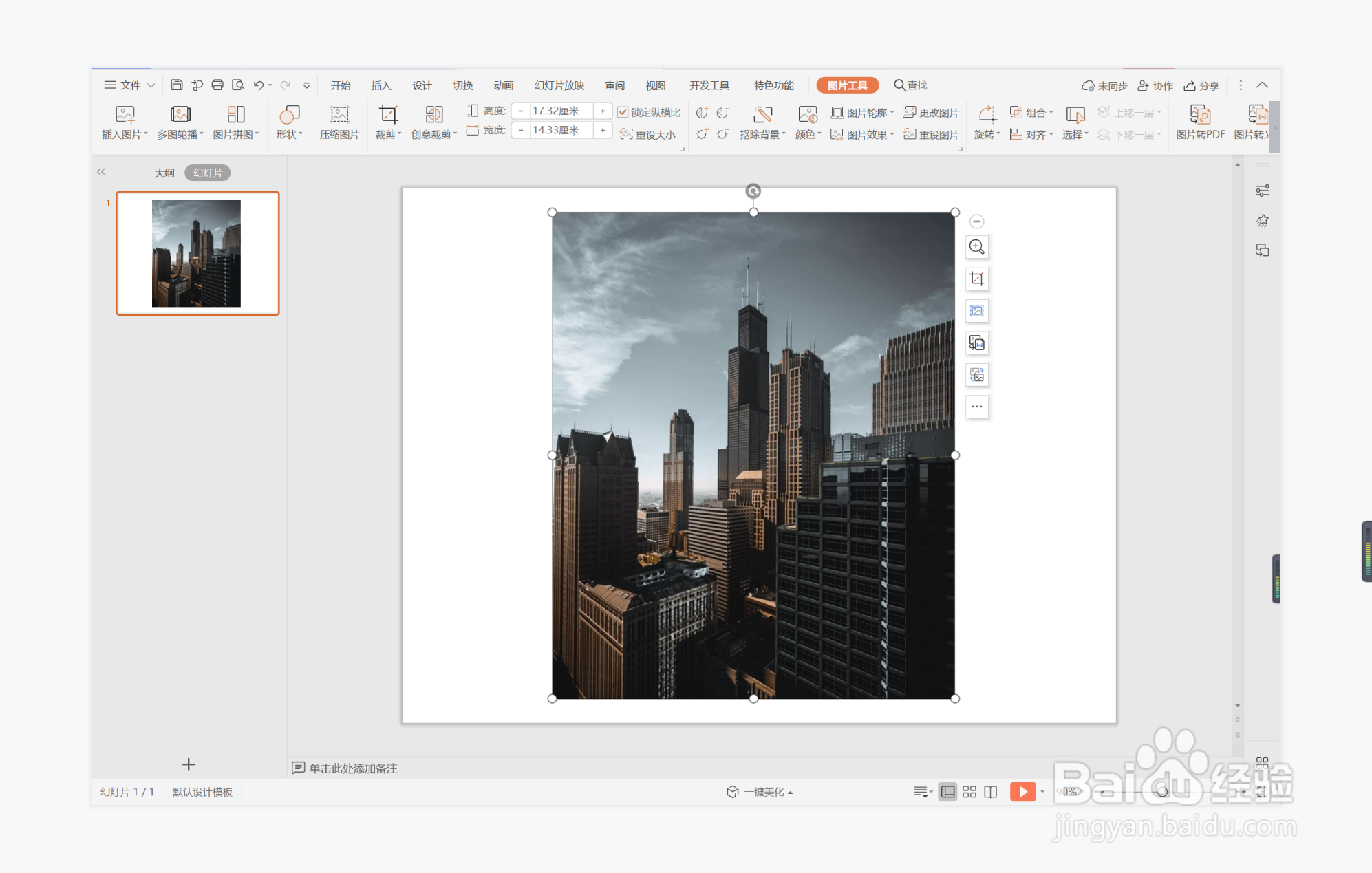1372x873 pixels.
Task: Open the multi-image carousel (多图轮播) tool
Action: (180, 115)
